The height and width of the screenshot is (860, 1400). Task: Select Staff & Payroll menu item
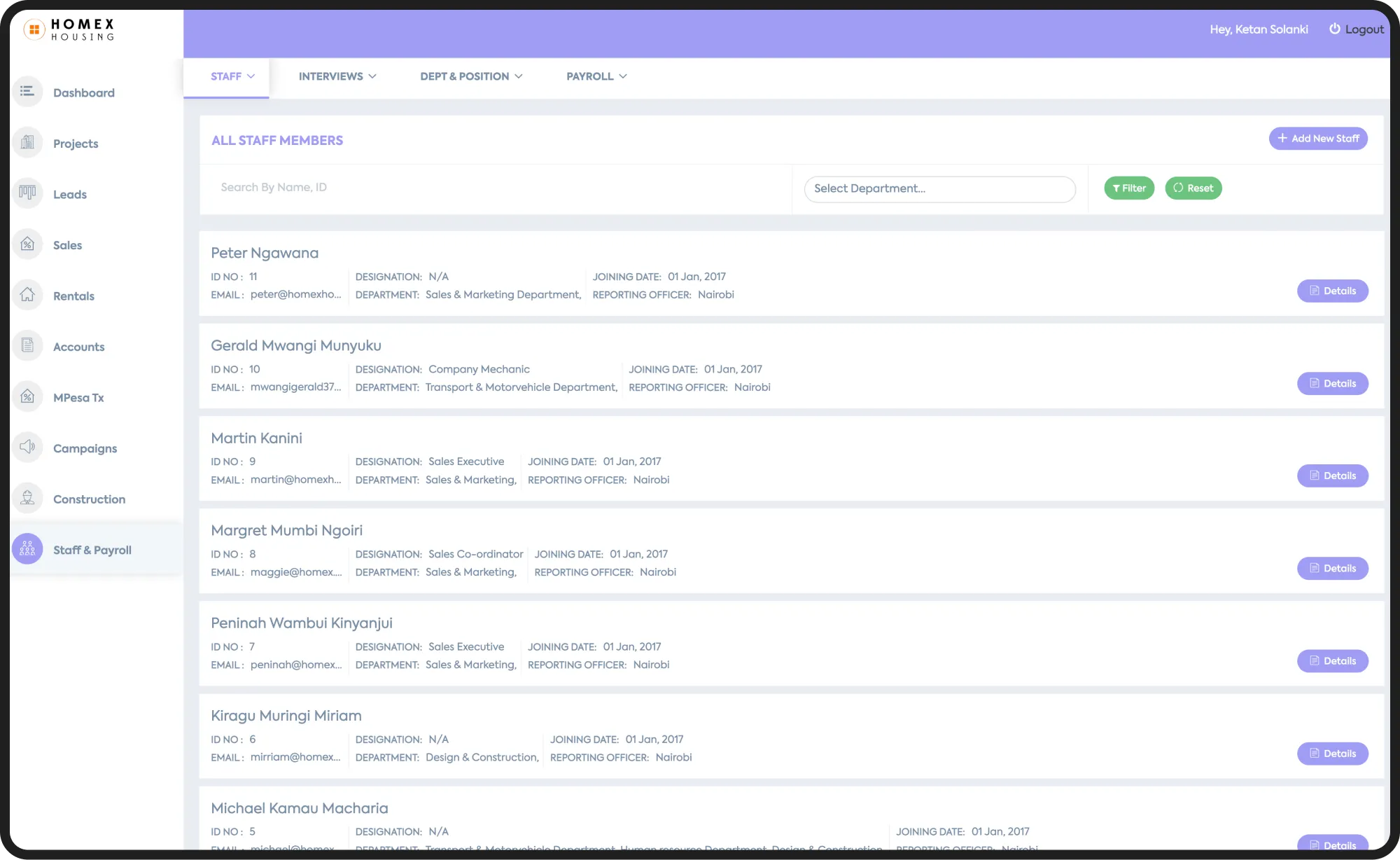point(97,550)
